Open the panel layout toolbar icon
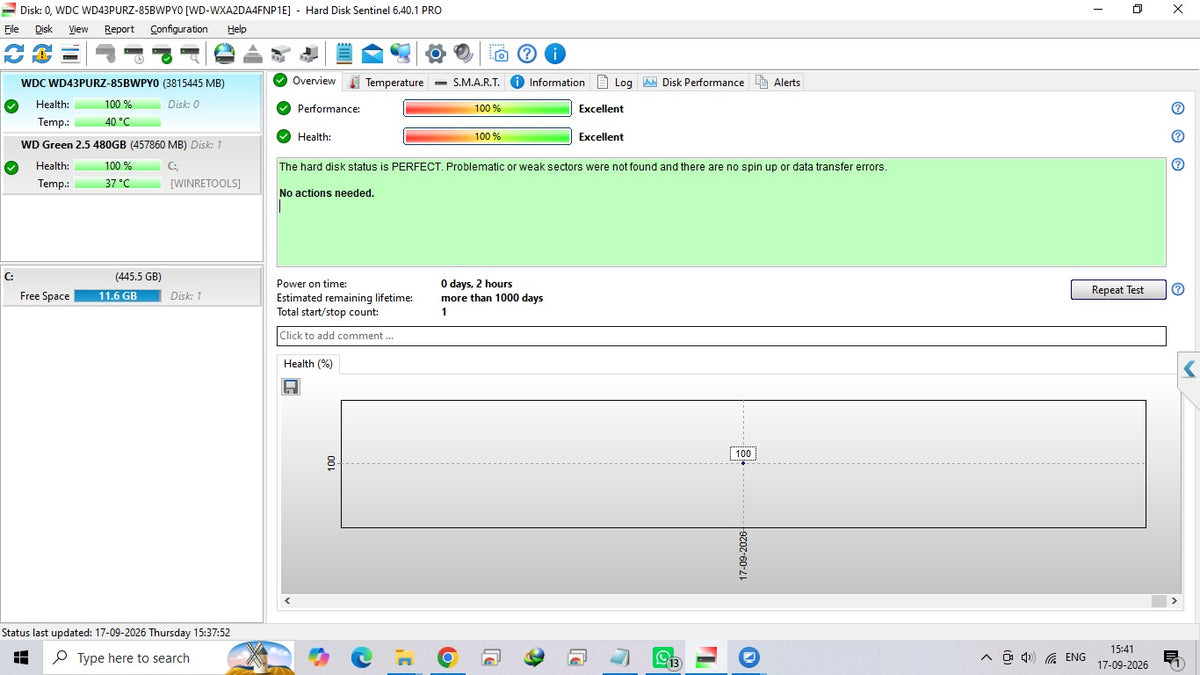The height and width of the screenshot is (675, 1200). [71, 53]
